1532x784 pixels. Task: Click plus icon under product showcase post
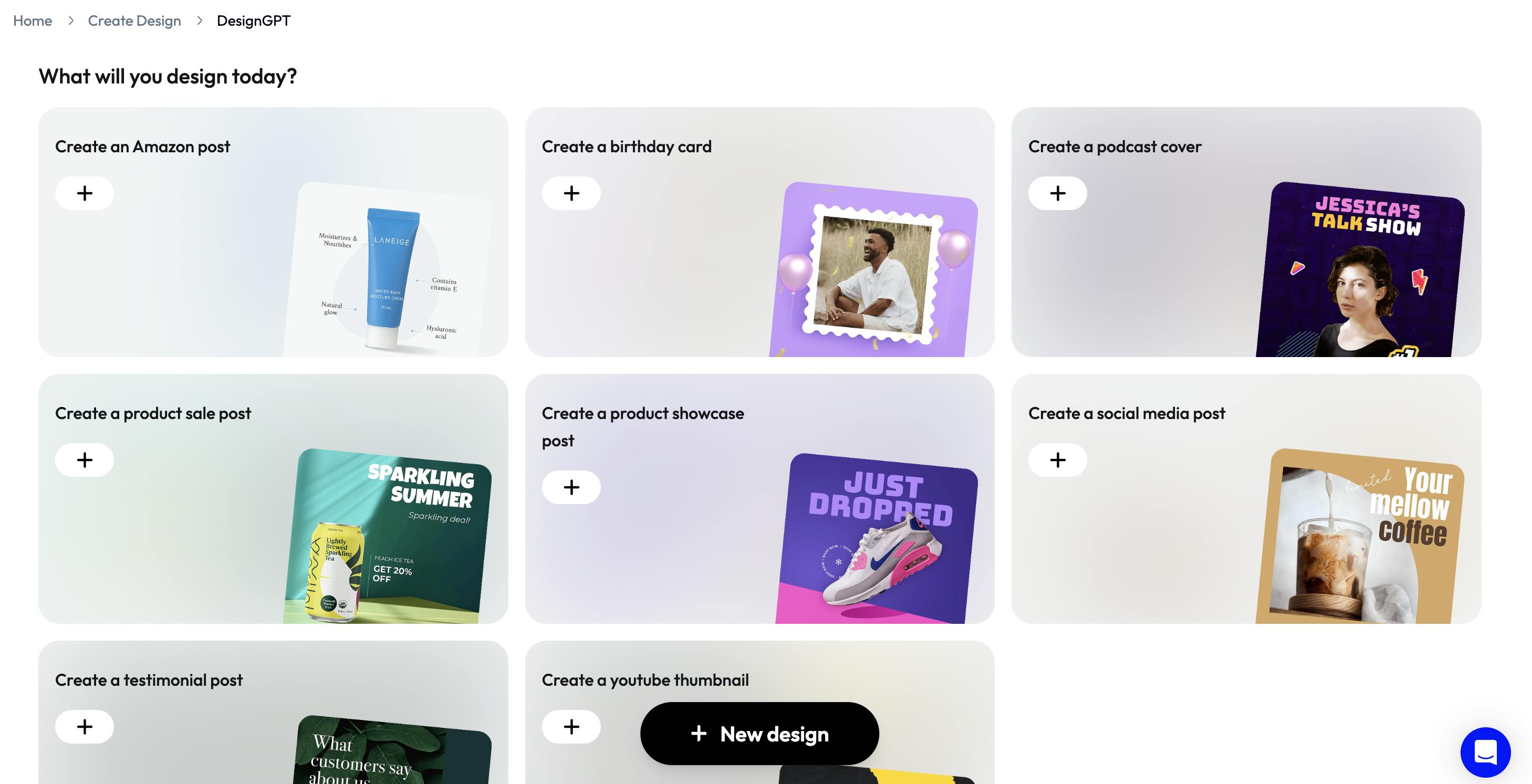point(571,487)
